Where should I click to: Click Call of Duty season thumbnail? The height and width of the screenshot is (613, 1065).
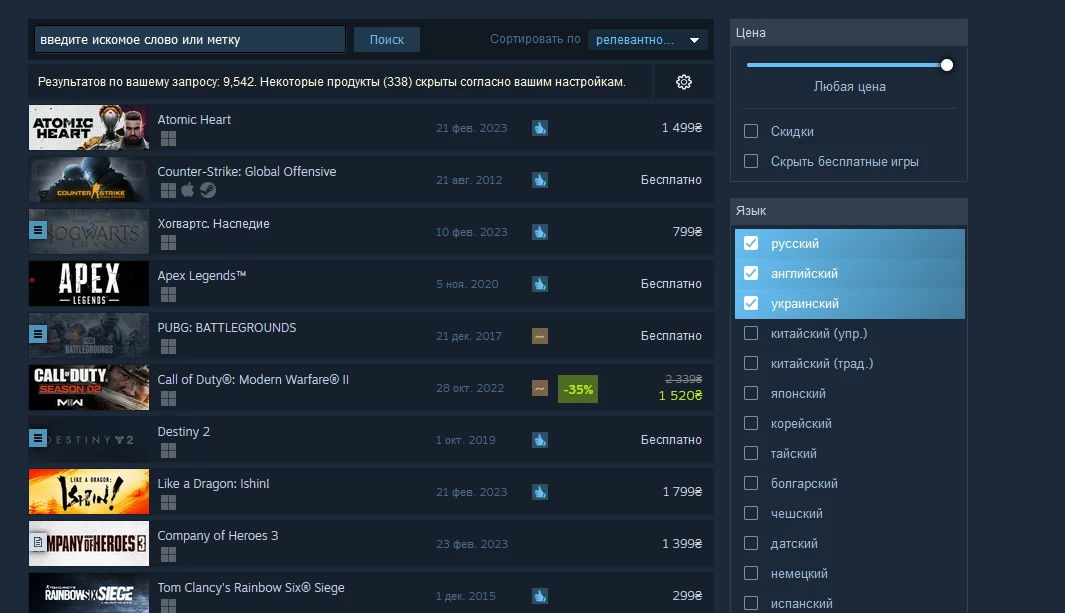point(88,388)
